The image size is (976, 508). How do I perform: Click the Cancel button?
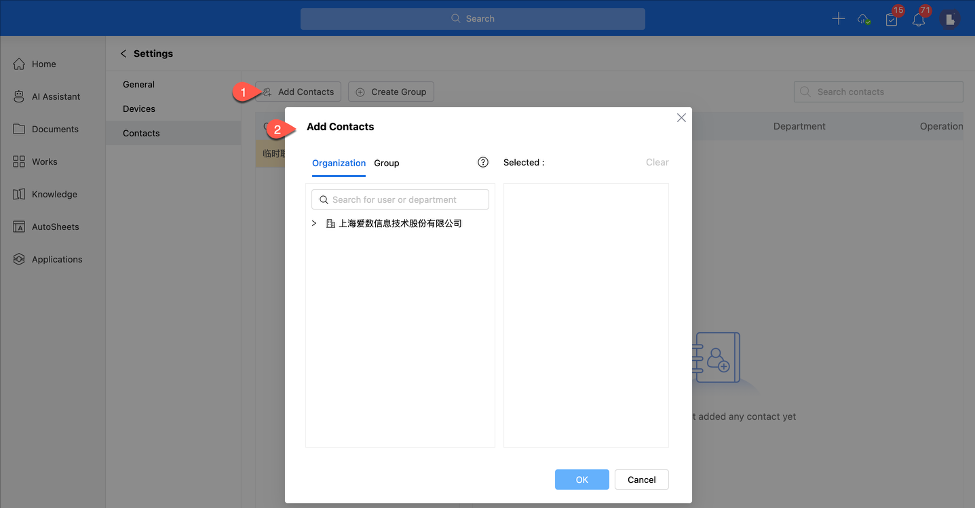(x=641, y=480)
